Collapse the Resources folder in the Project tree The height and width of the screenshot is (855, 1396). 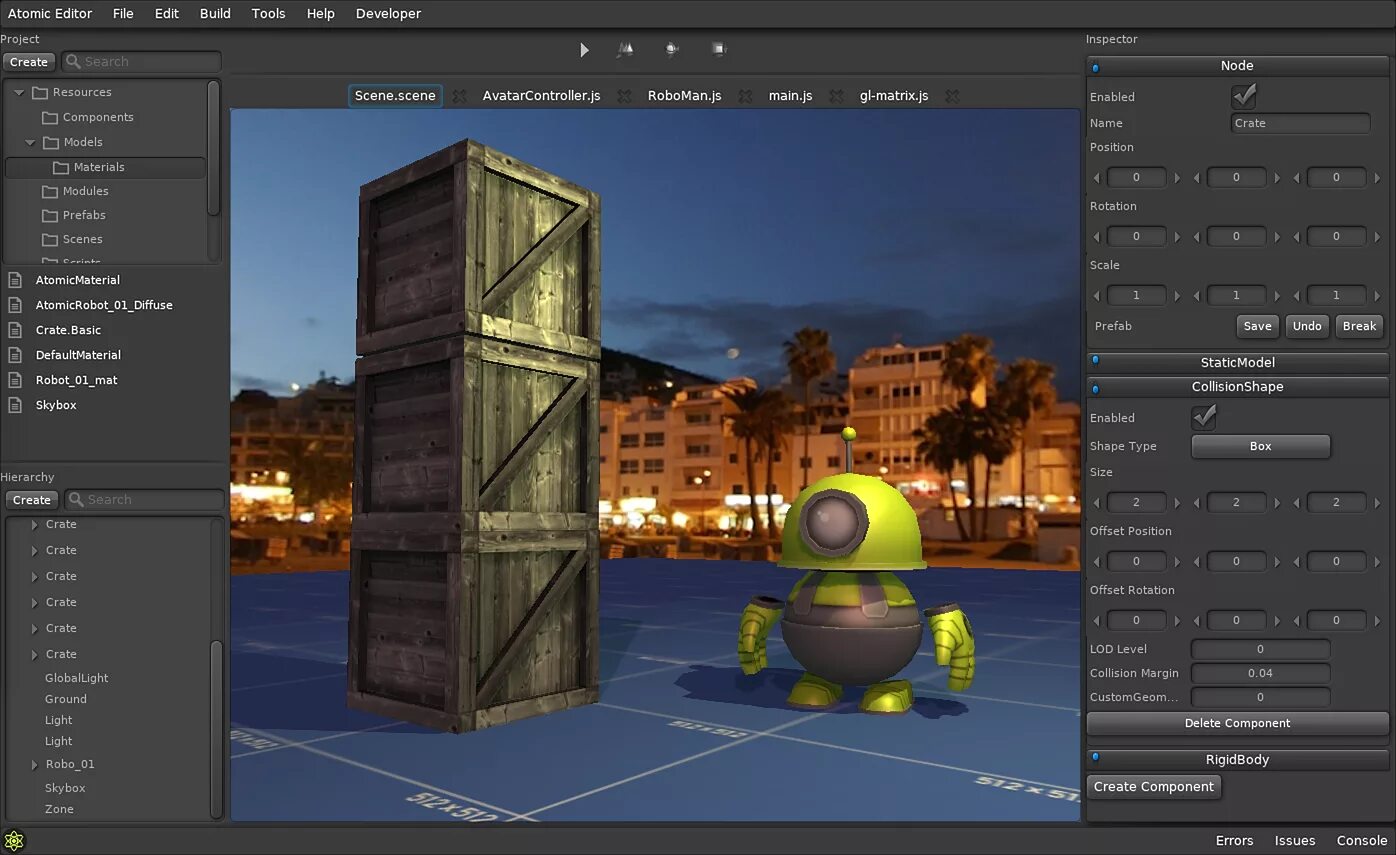pyautogui.click(x=19, y=92)
